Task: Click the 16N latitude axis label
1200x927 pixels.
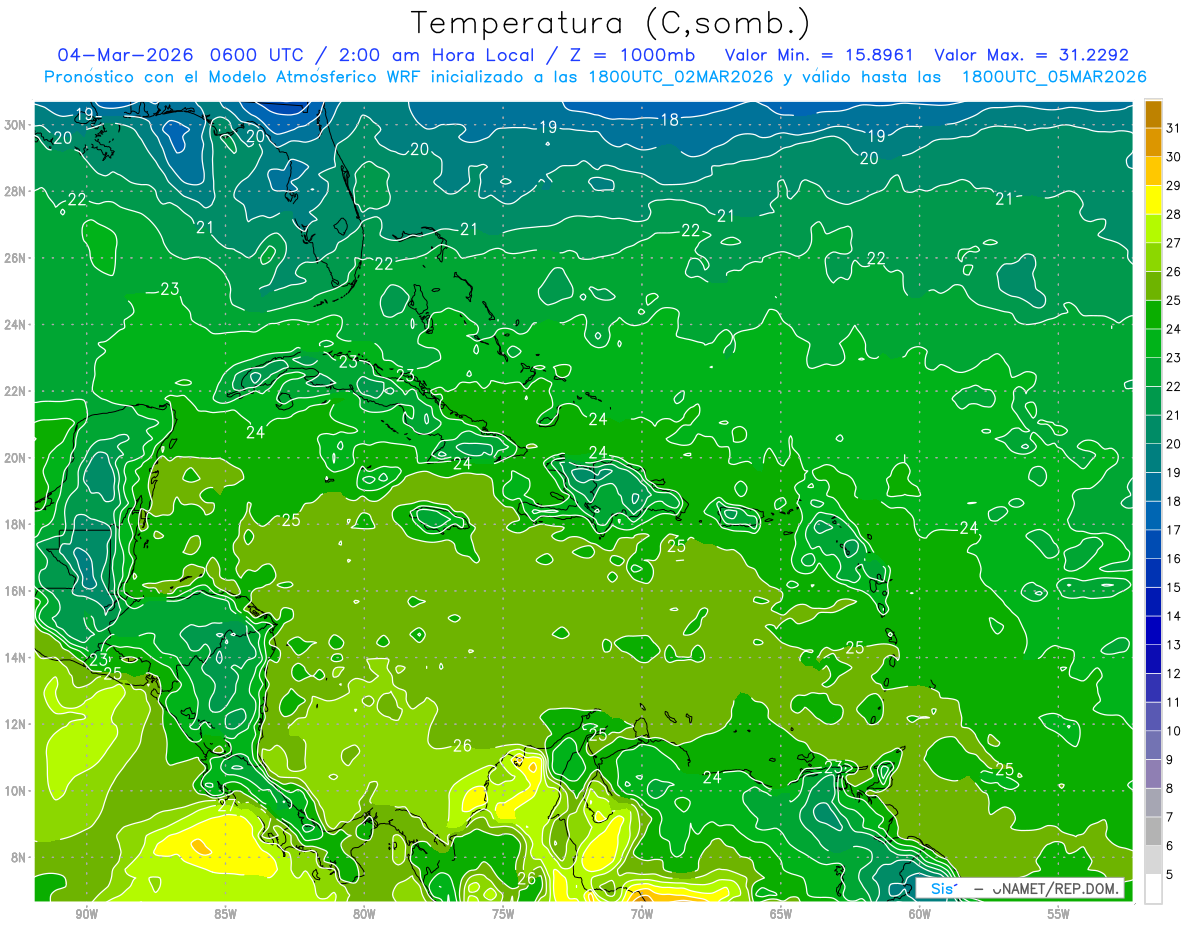Action: [x=15, y=591]
